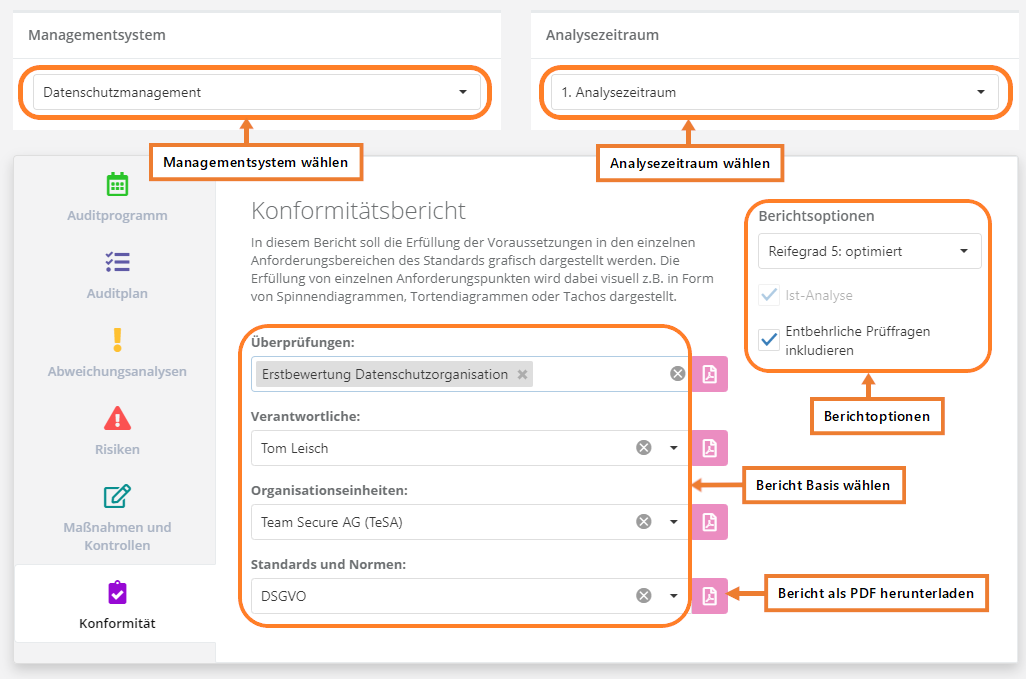
Task: Toggle the Ist-Analyse checkbox
Action: click(x=769, y=295)
